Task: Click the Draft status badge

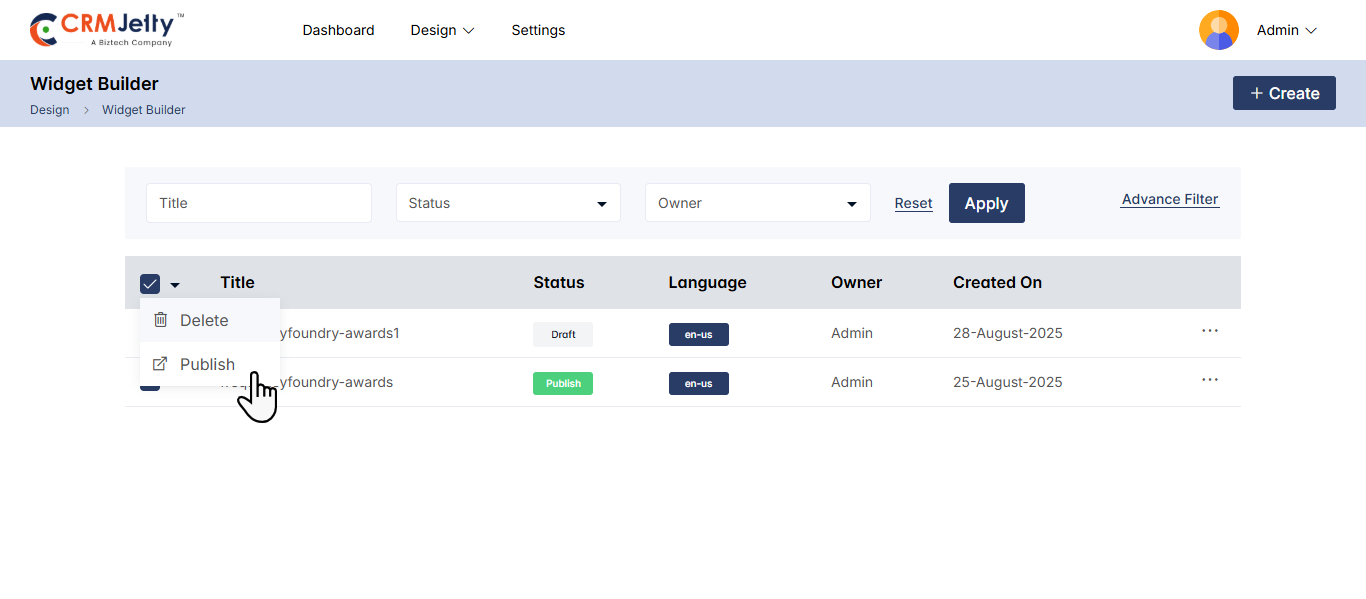Action: pyautogui.click(x=562, y=334)
